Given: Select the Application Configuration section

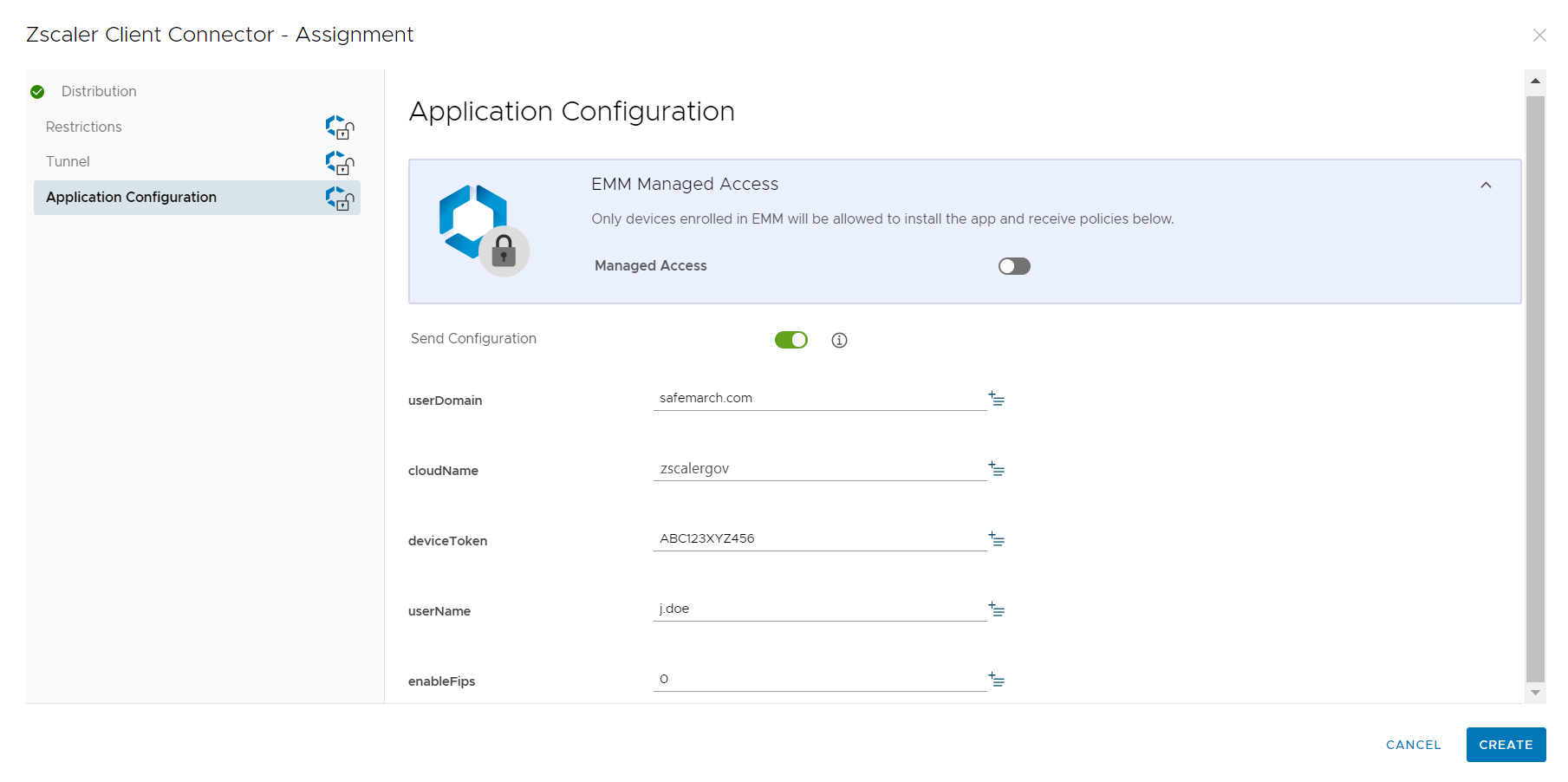Looking at the screenshot, I should (197, 198).
